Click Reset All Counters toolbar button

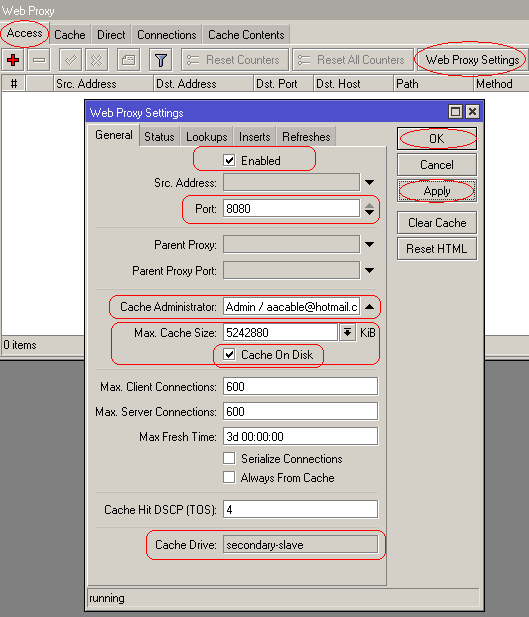click(x=353, y=60)
